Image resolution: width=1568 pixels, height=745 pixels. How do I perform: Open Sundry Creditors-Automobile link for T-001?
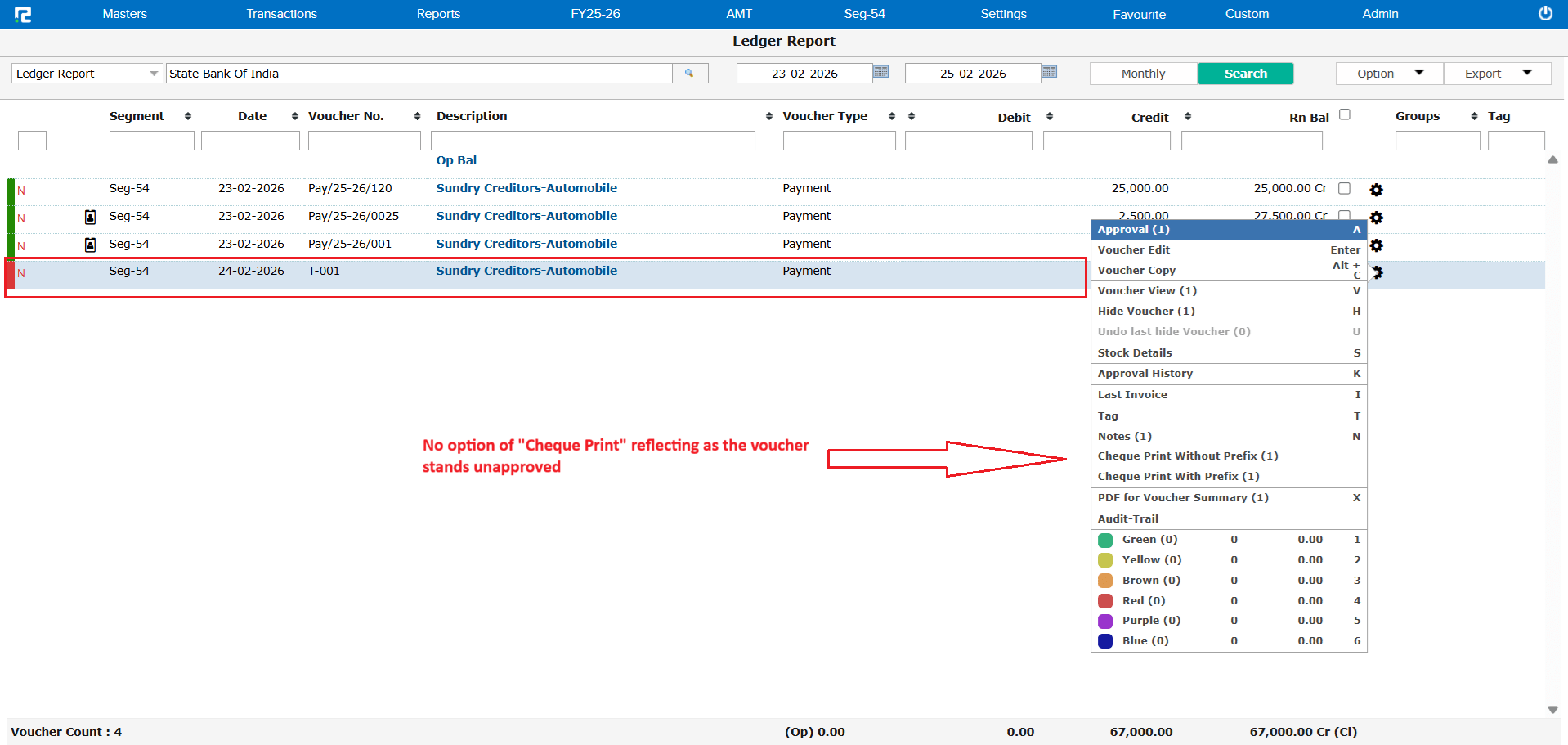[x=526, y=271]
